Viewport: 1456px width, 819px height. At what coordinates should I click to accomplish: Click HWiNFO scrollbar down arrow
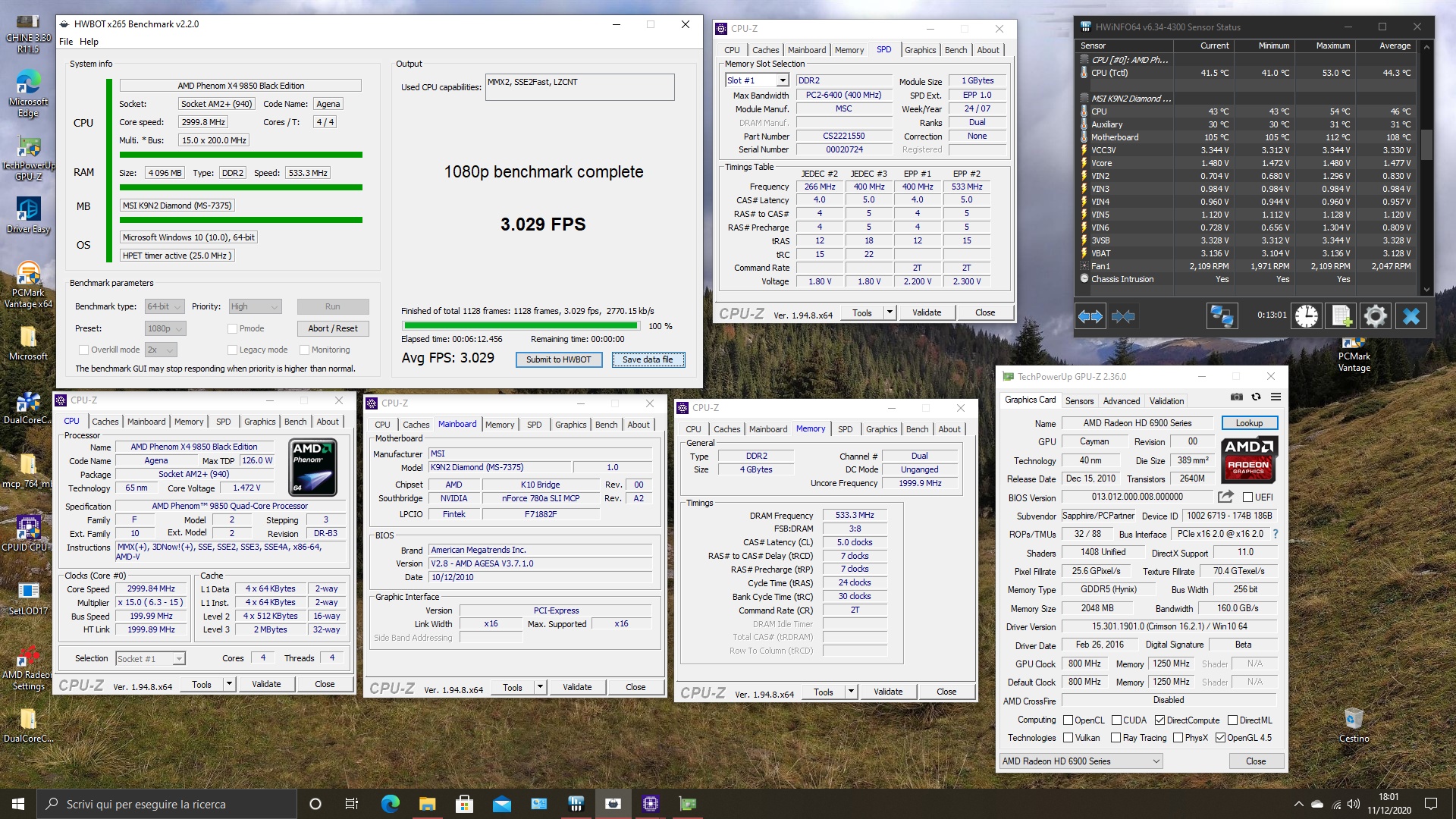click(1426, 290)
